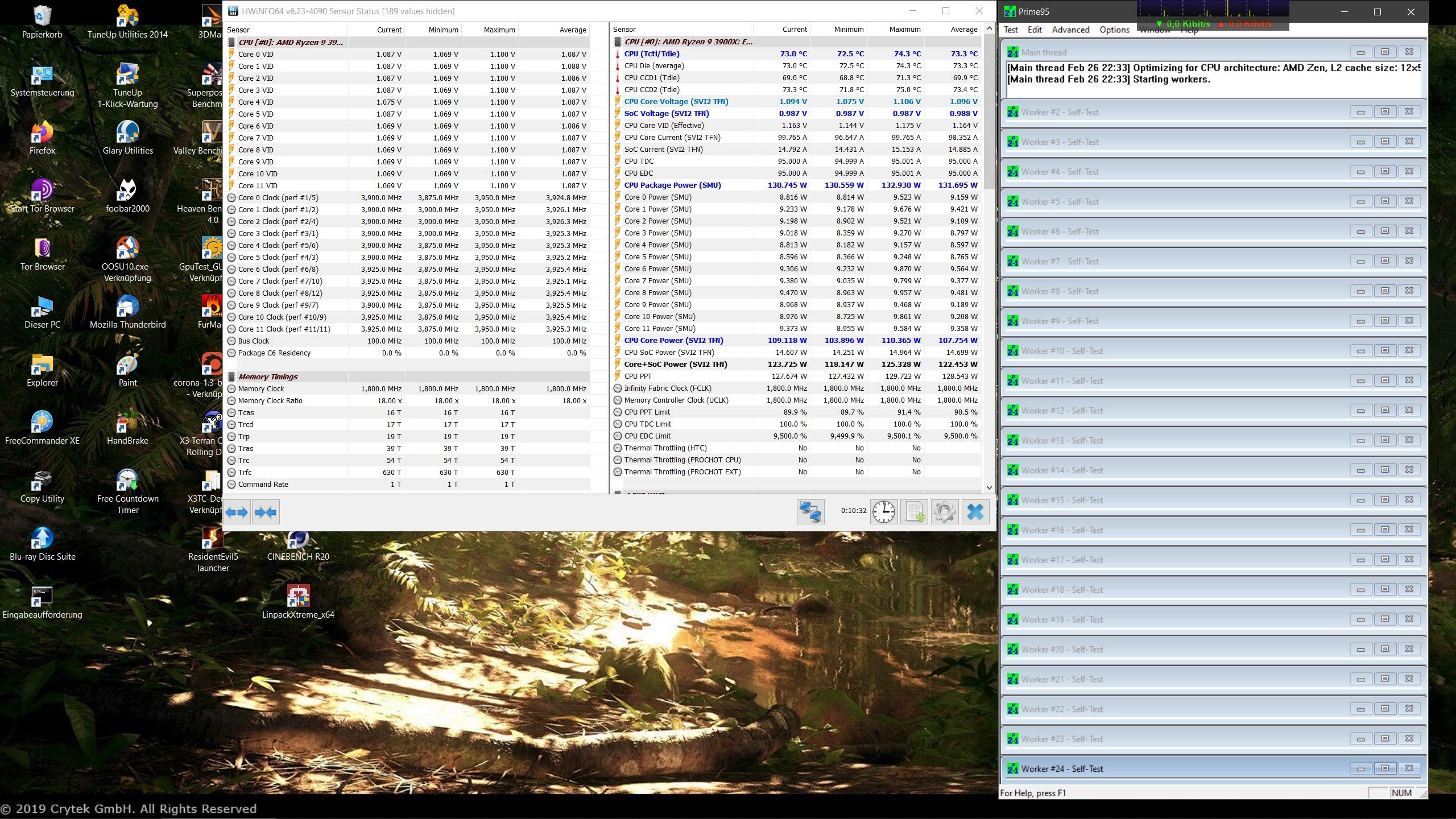Click the Maximum column header in left panel
Viewport: 1456px width, 819px height.
490,30
